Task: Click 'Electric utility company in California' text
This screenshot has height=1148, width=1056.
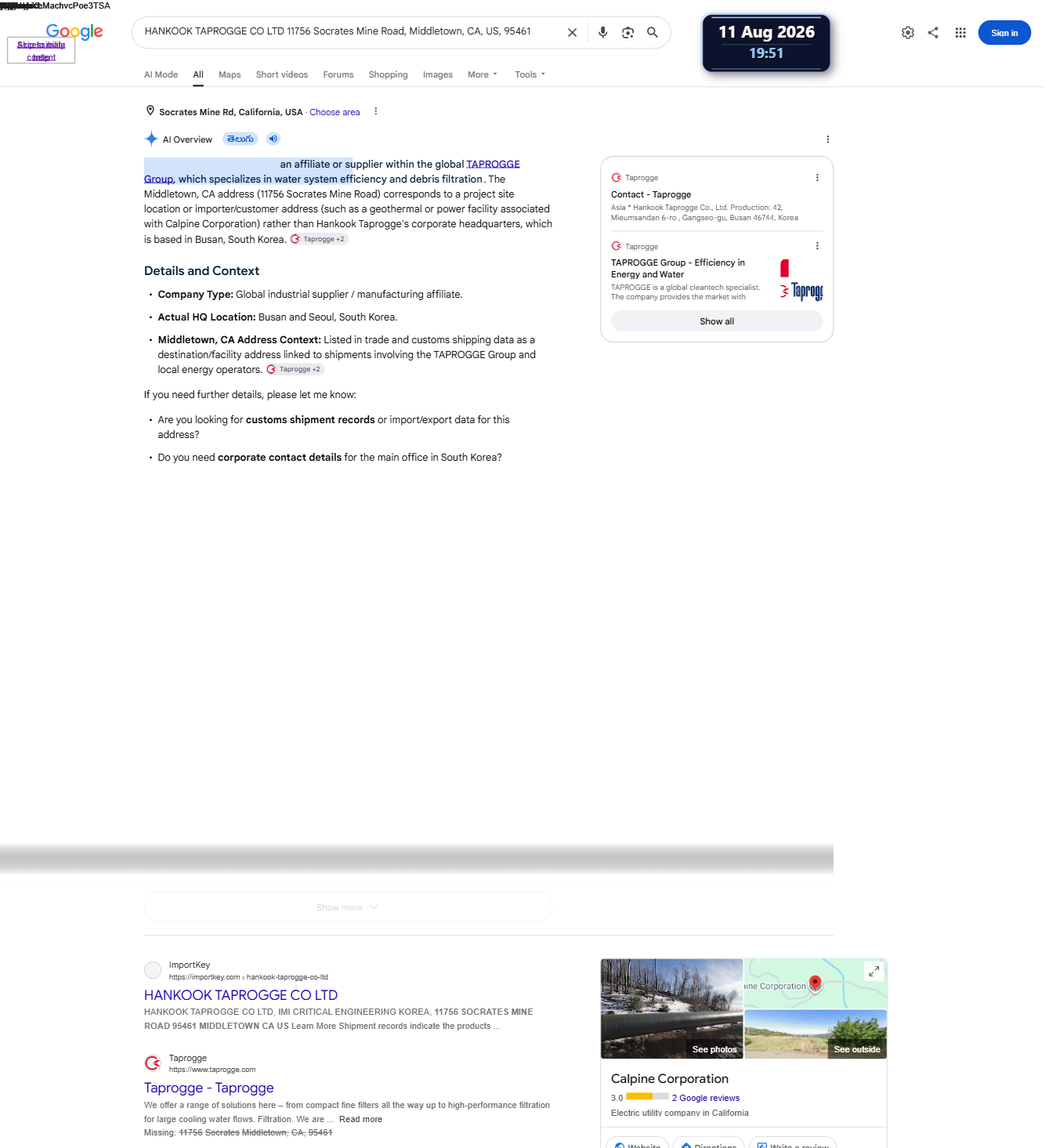Action: click(680, 1113)
